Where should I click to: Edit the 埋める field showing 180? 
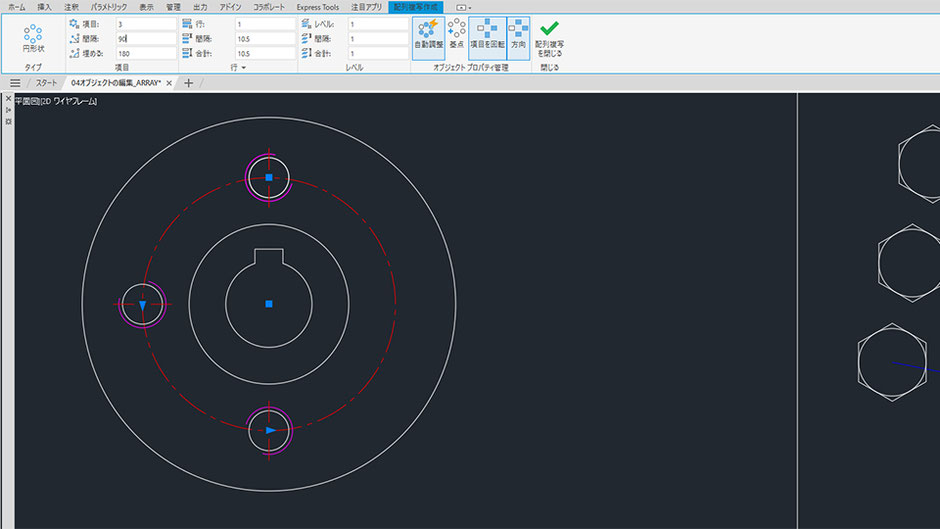[146, 53]
